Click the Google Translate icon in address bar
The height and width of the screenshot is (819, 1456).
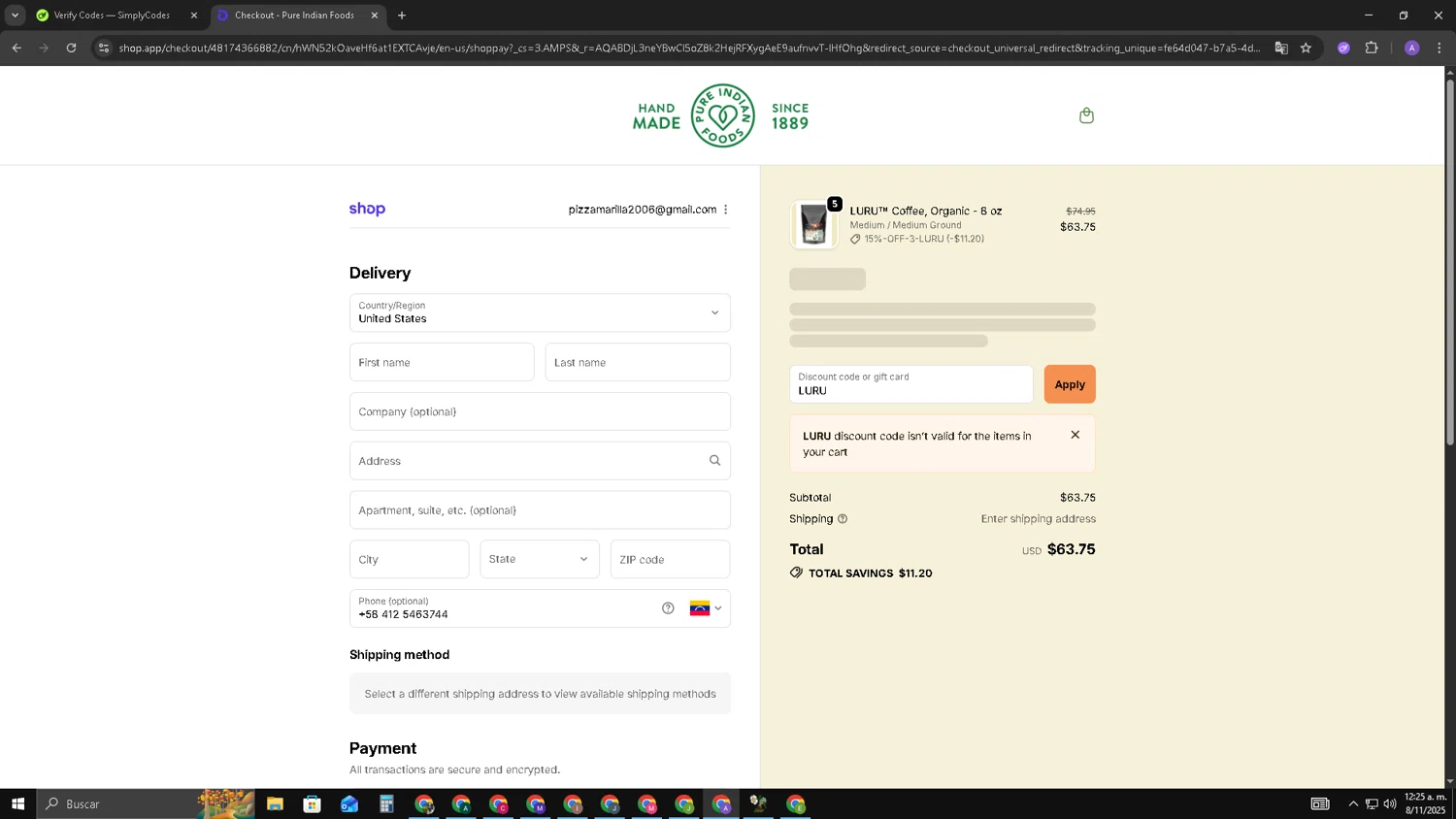click(1281, 48)
